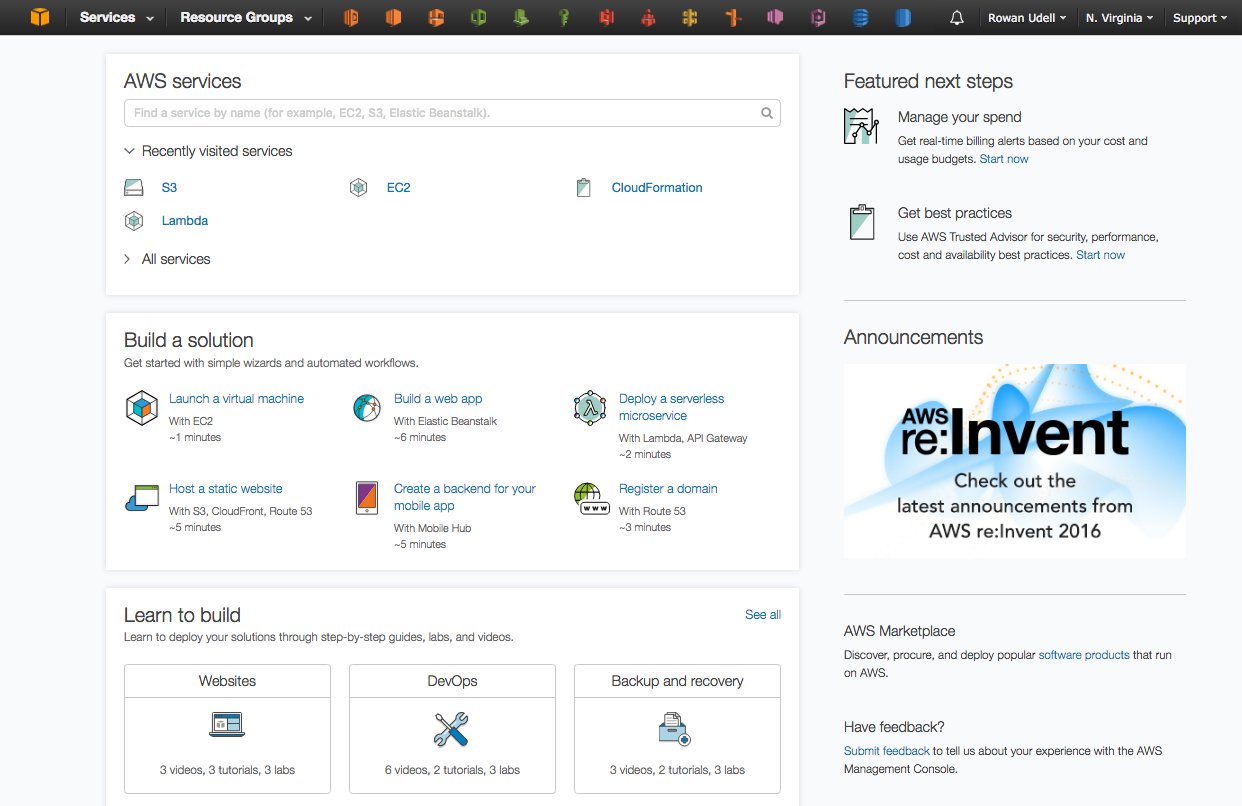Open the DevOps learning card
The width and height of the screenshot is (1242, 806).
[452, 729]
